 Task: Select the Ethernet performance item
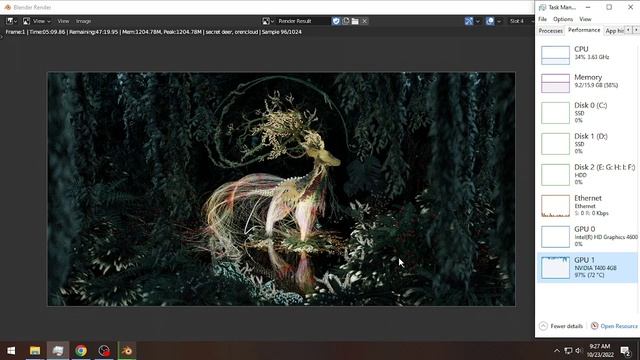[x=587, y=206]
